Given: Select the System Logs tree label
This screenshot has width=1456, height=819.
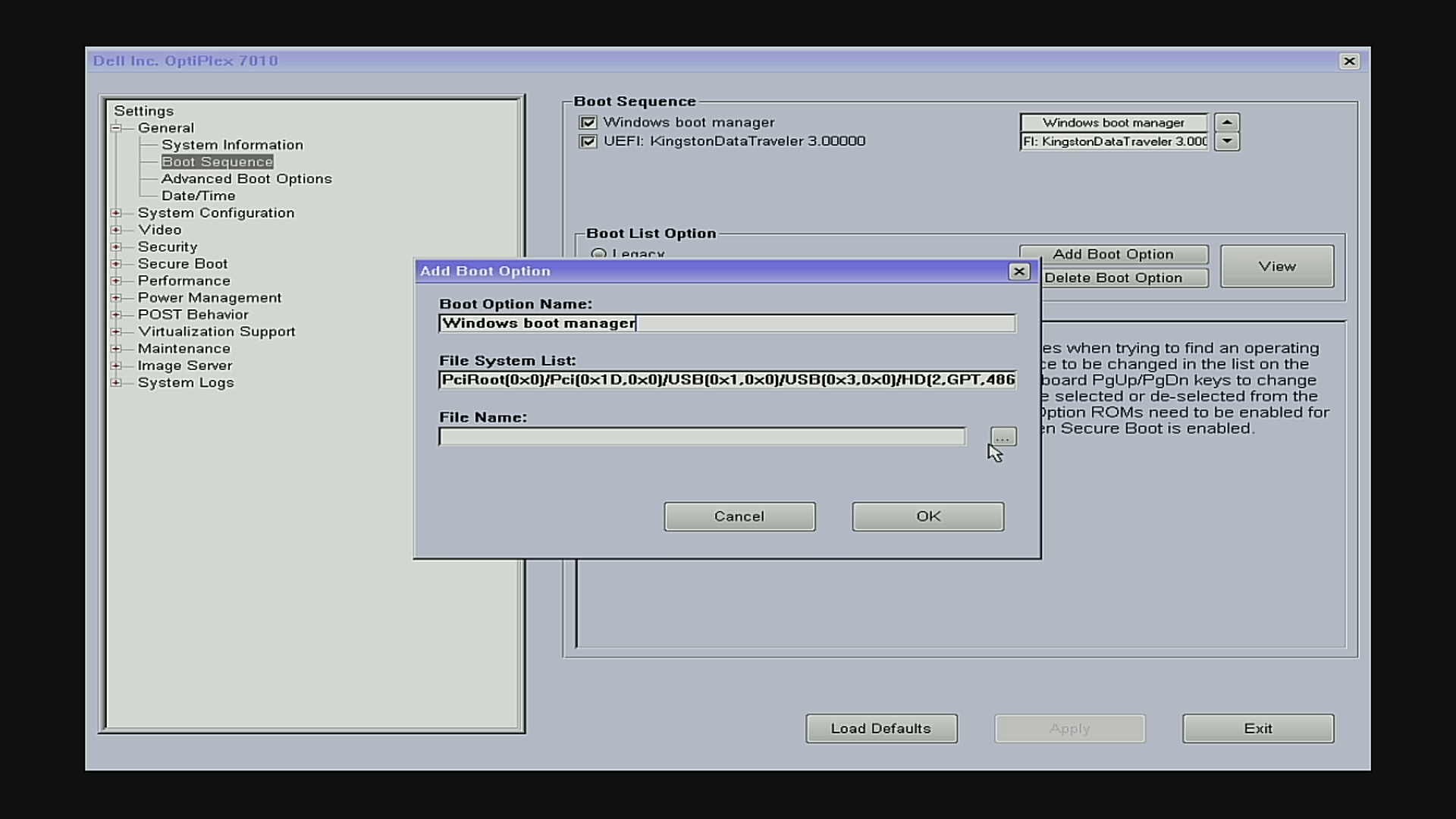Looking at the screenshot, I should 186,383.
